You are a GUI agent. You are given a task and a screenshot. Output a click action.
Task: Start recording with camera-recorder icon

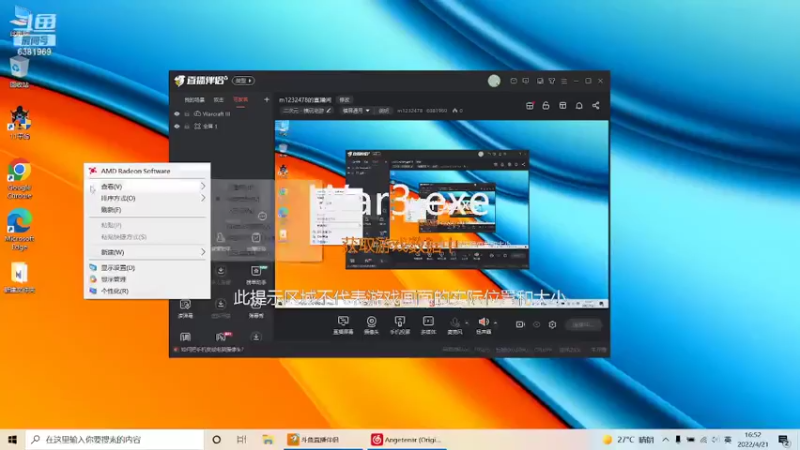520,324
